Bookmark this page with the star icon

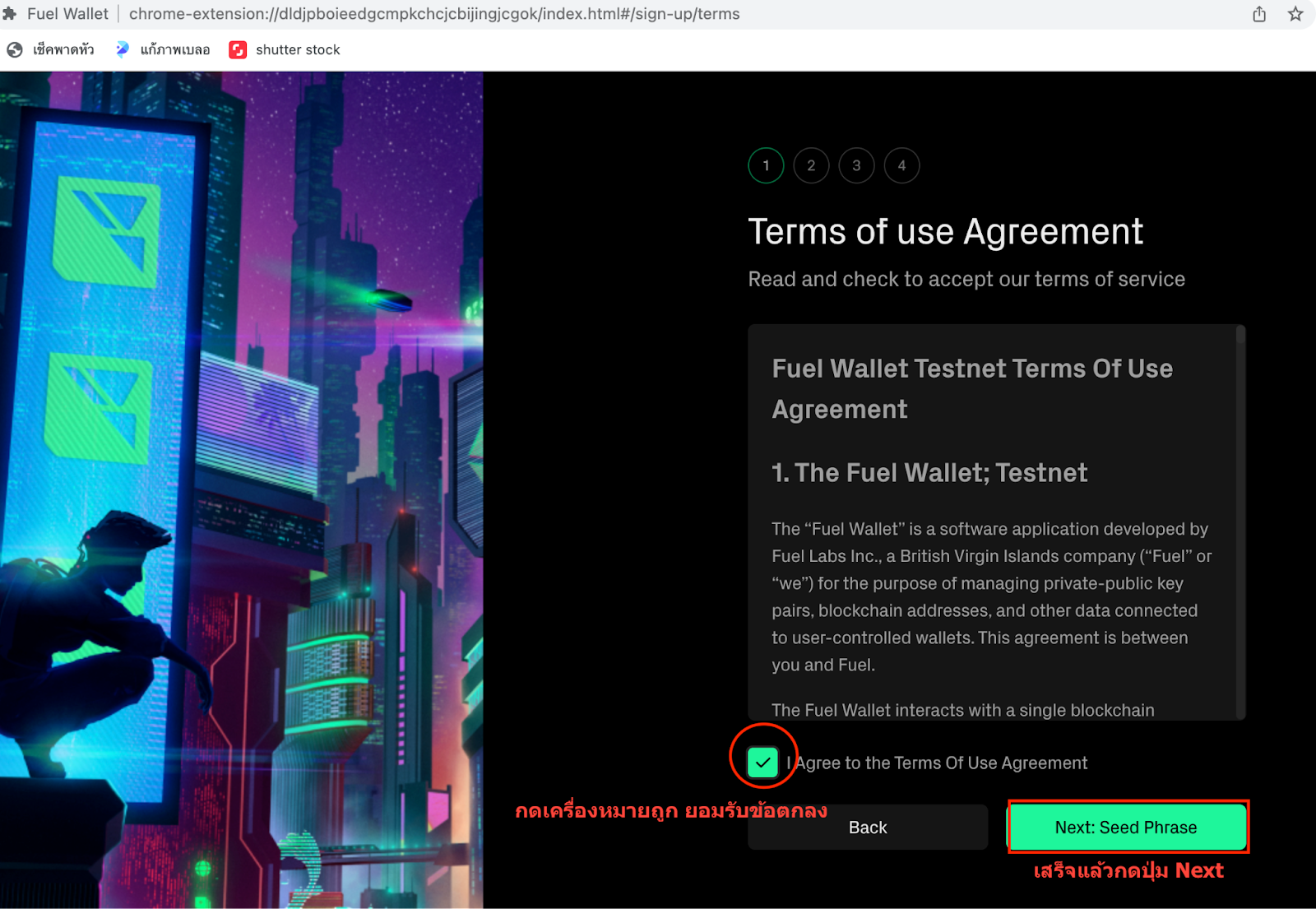coord(1295,14)
